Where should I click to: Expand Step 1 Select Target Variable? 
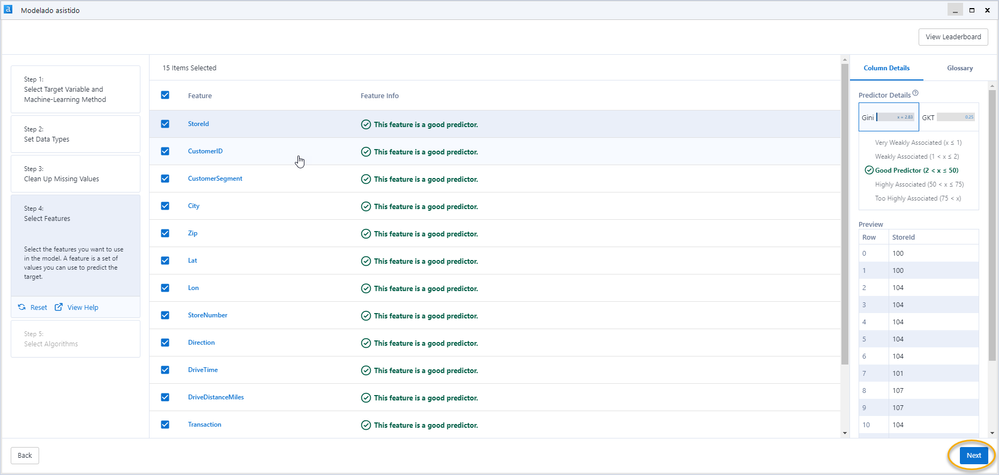point(76,89)
